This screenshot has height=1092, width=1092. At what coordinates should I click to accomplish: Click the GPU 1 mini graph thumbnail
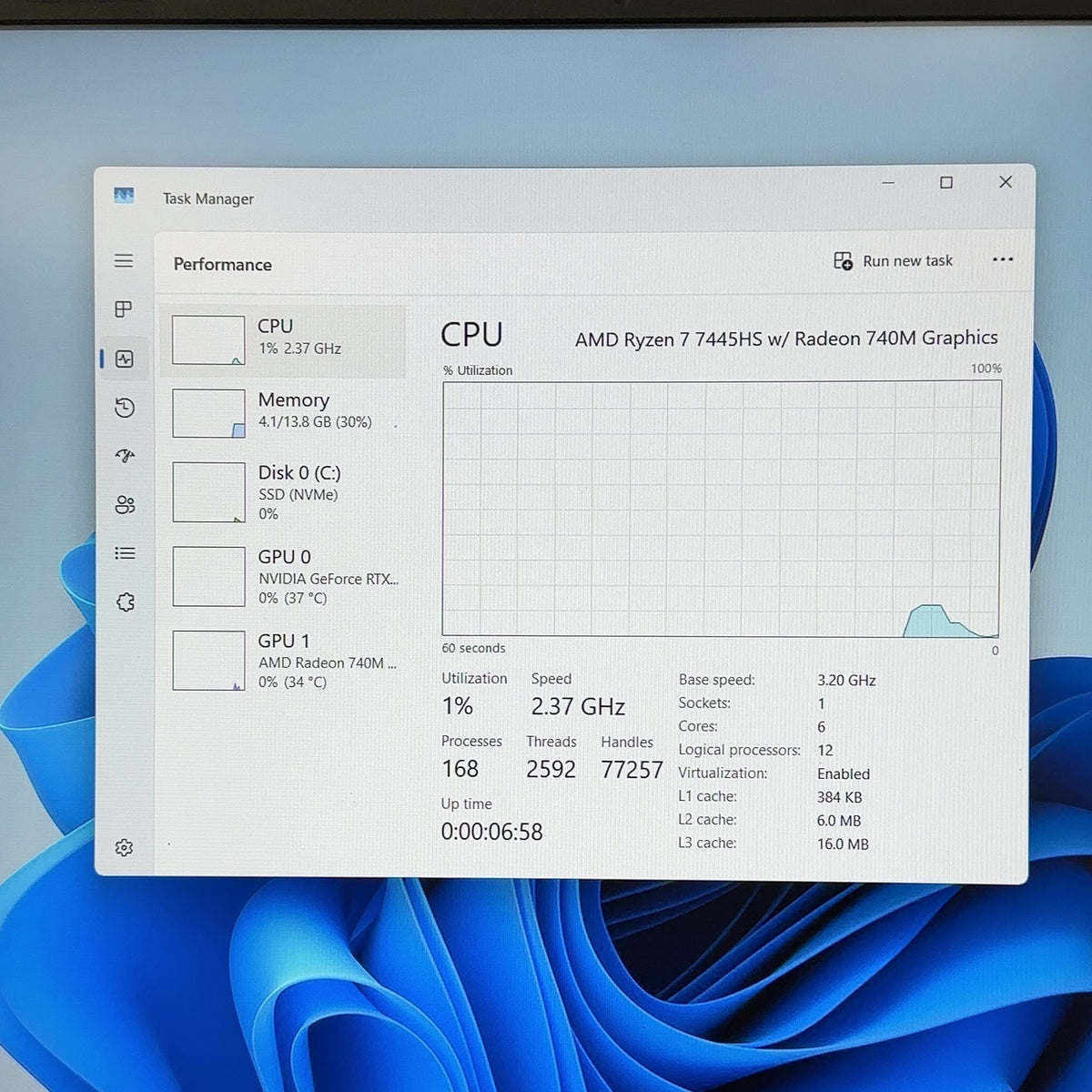click(x=208, y=661)
